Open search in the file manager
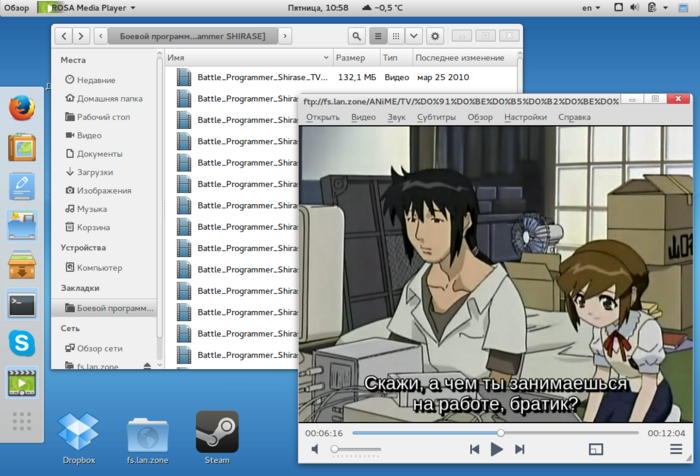The image size is (700, 476). [356, 36]
